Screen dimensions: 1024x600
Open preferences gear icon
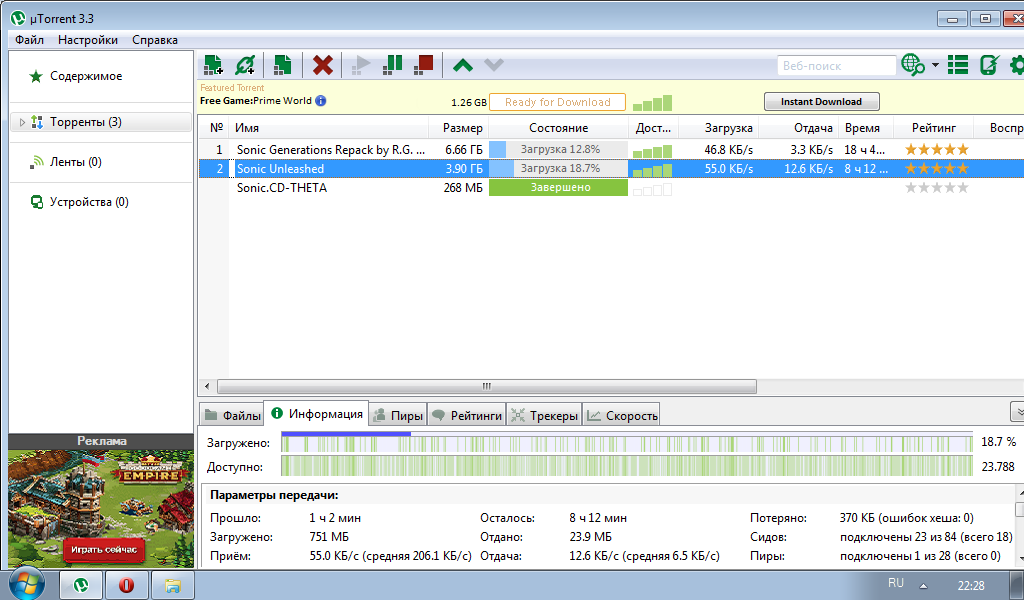coord(1017,65)
